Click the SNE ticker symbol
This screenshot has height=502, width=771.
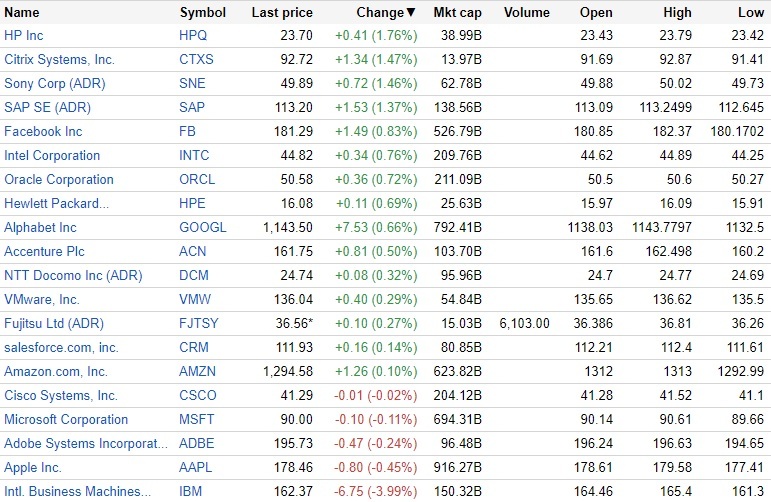point(192,84)
